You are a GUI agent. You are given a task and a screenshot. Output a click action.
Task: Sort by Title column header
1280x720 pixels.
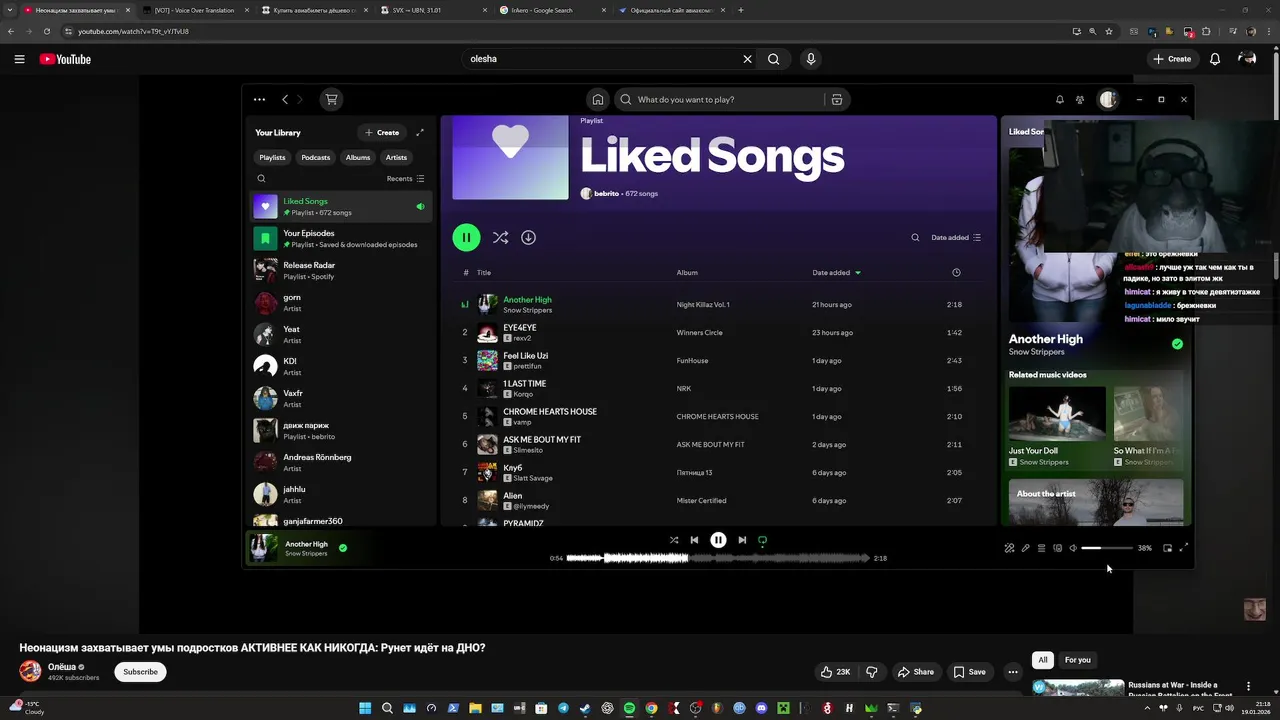click(x=484, y=272)
